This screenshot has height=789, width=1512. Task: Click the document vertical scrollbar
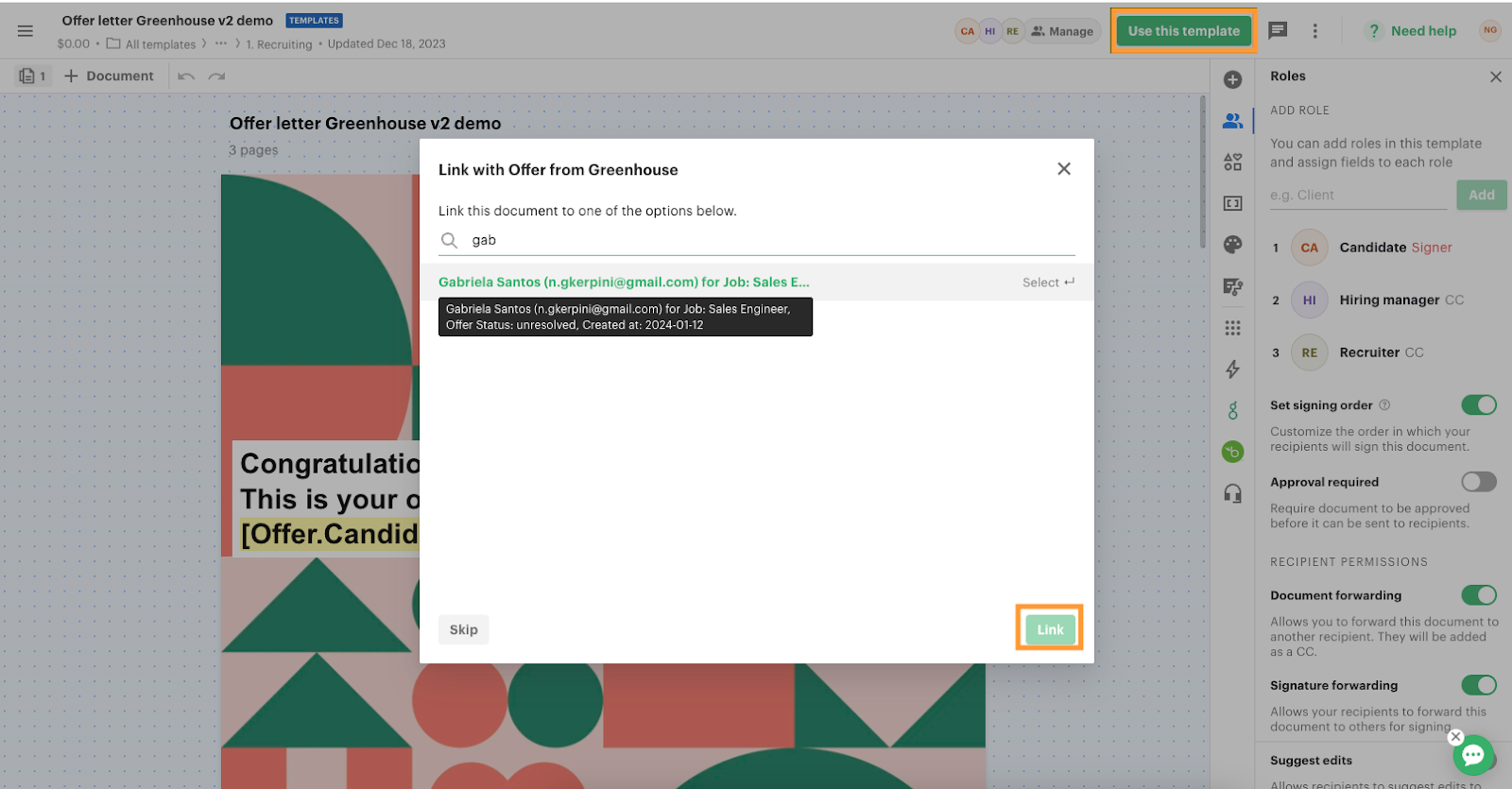click(1202, 170)
